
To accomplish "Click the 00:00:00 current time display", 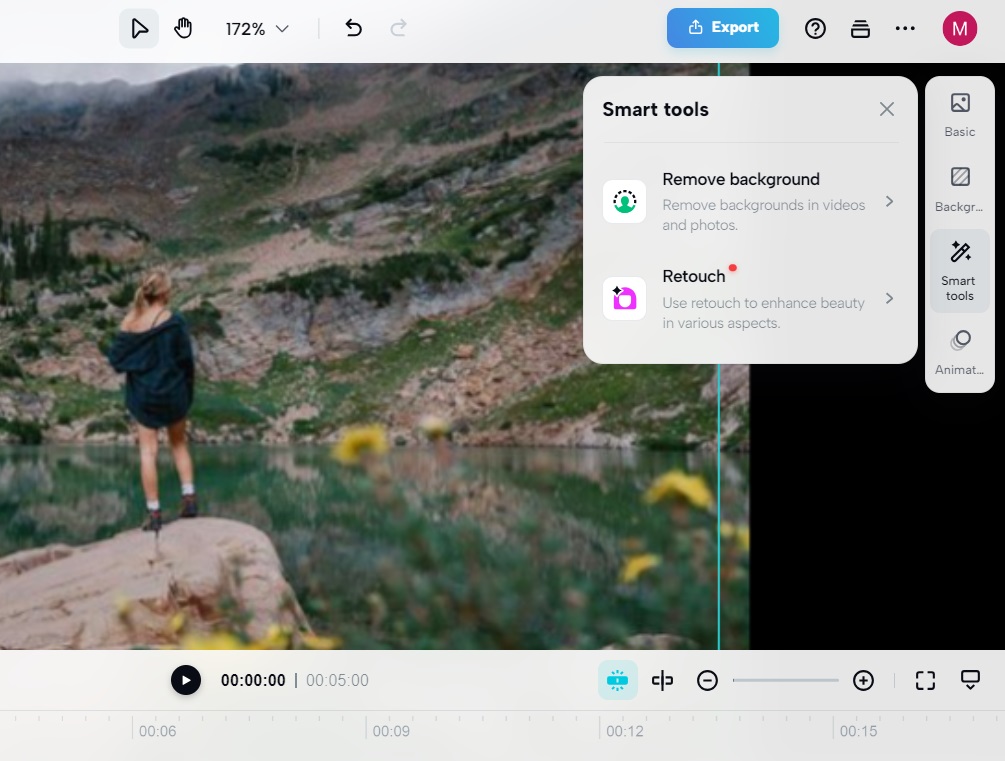I will [253, 680].
